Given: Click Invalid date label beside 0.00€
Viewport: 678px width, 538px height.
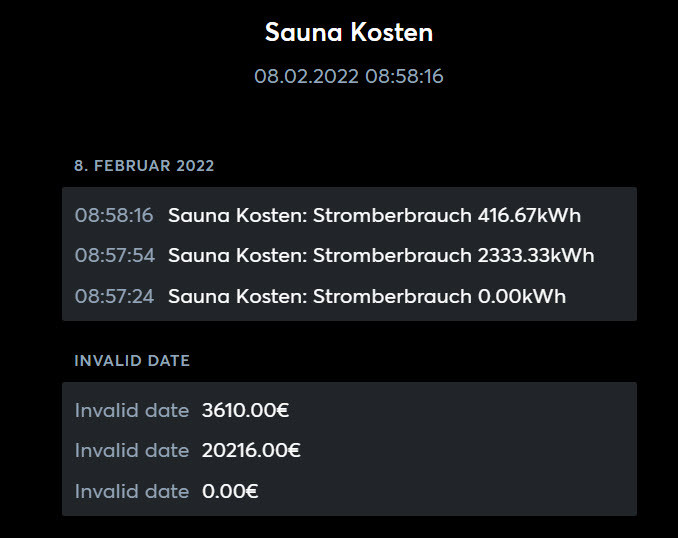Looking at the screenshot, I should (132, 491).
